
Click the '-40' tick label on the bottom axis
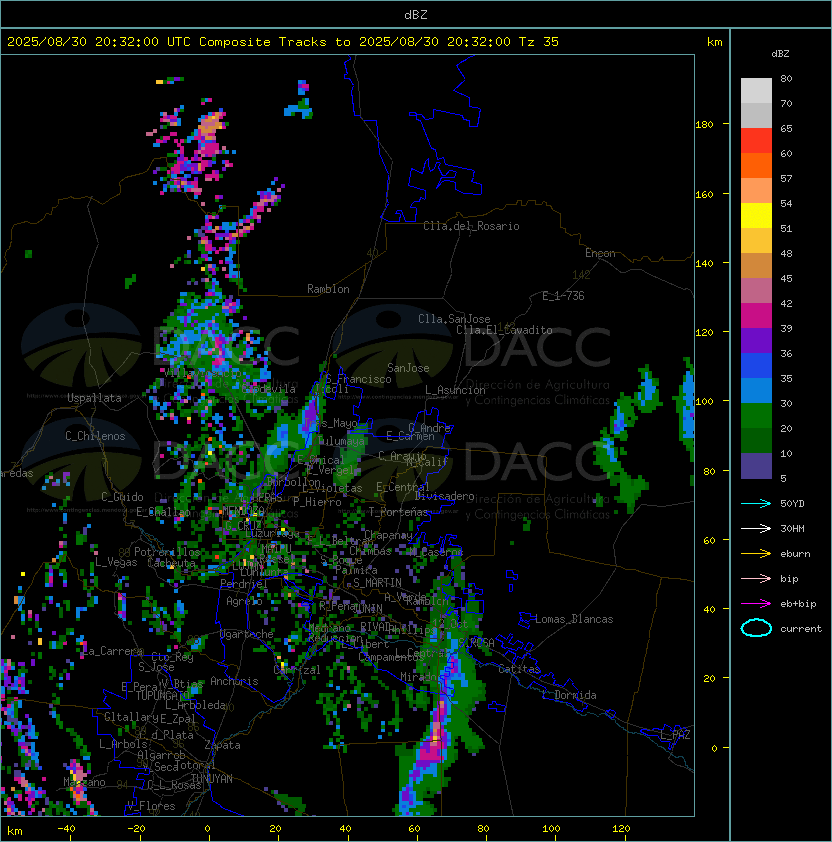pos(66,829)
